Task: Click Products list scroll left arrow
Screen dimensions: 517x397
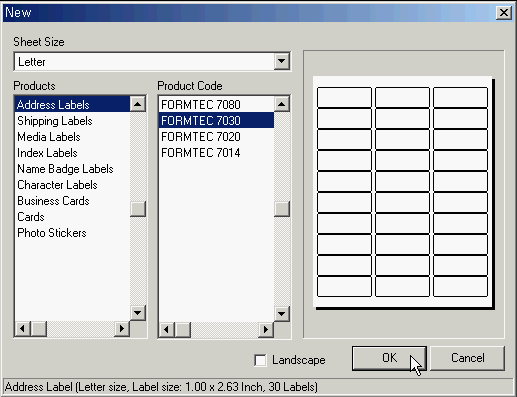Action: (23, 329)
